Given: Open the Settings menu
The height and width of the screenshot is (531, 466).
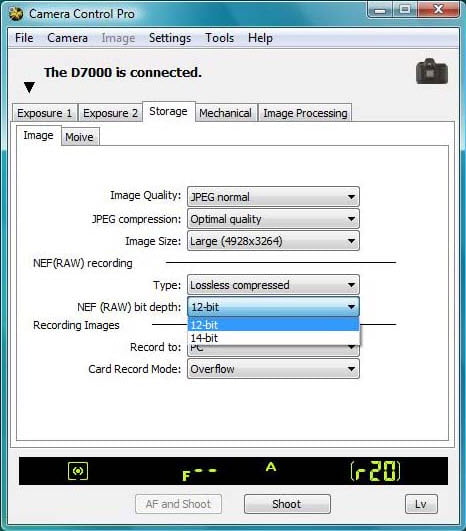Looking at the screenshot, I should 170,38.
